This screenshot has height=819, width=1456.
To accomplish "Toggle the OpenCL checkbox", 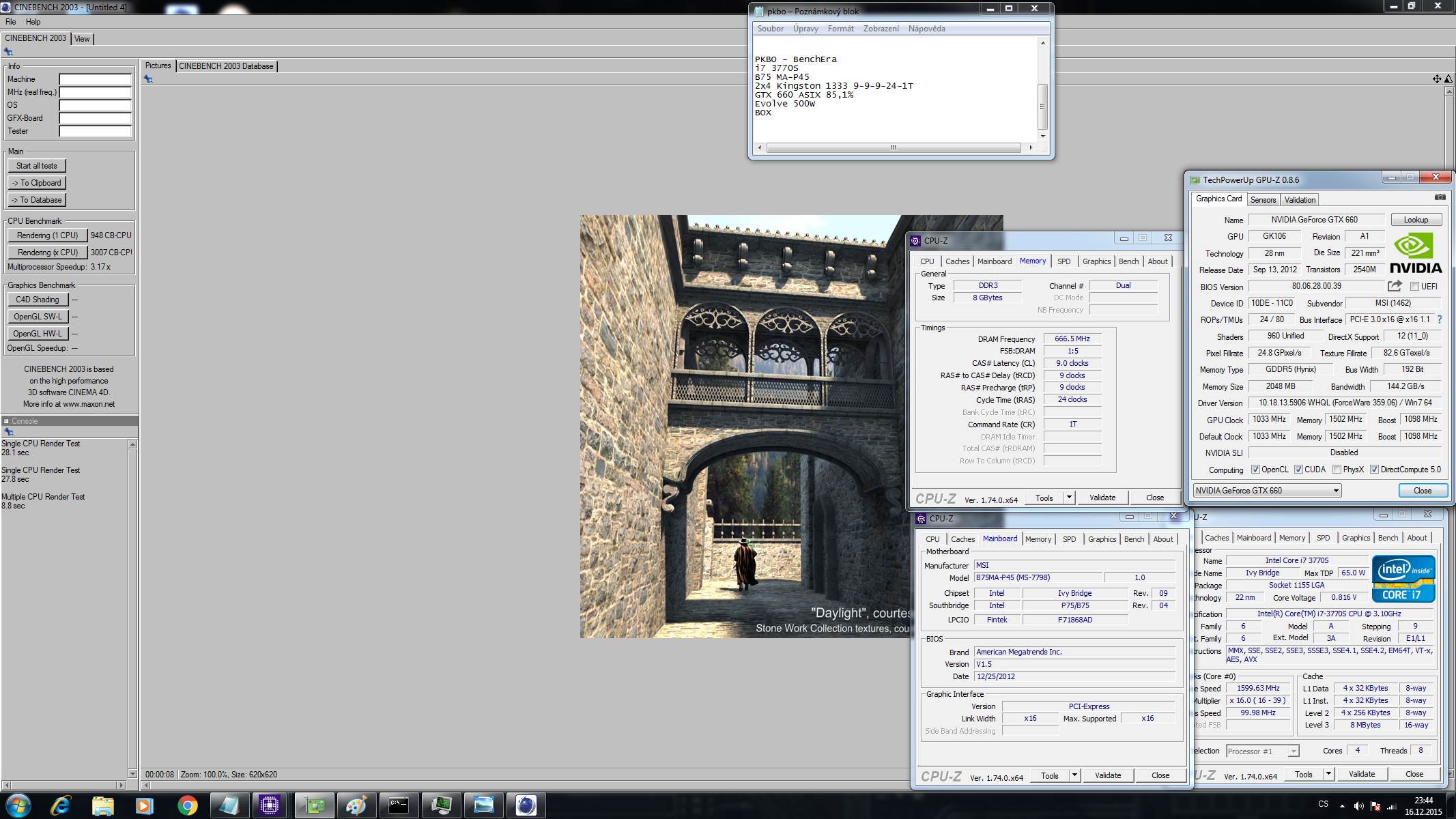I will (1255, 470).
